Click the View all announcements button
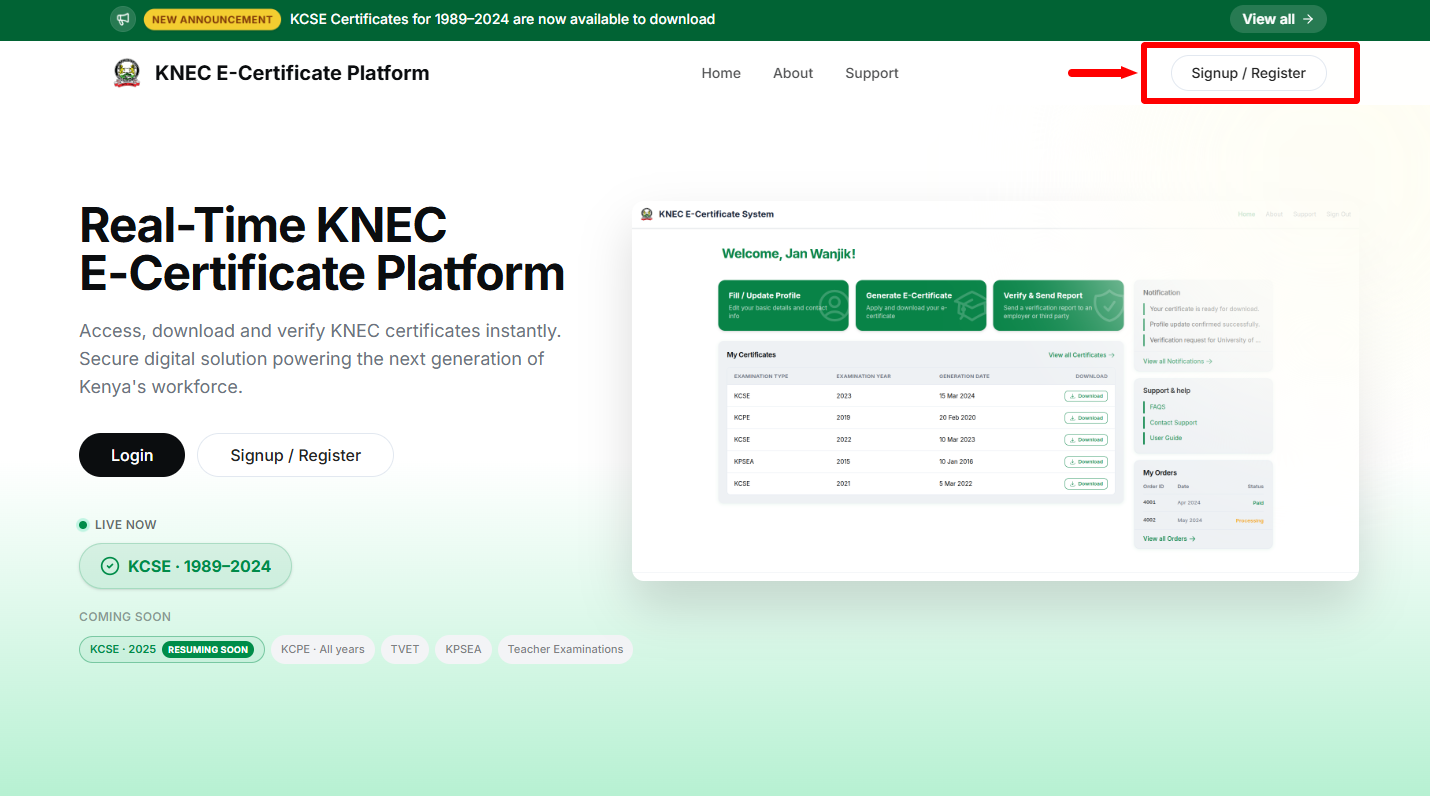Viewport: 1430px width, 796px height. coord(1278,19)
